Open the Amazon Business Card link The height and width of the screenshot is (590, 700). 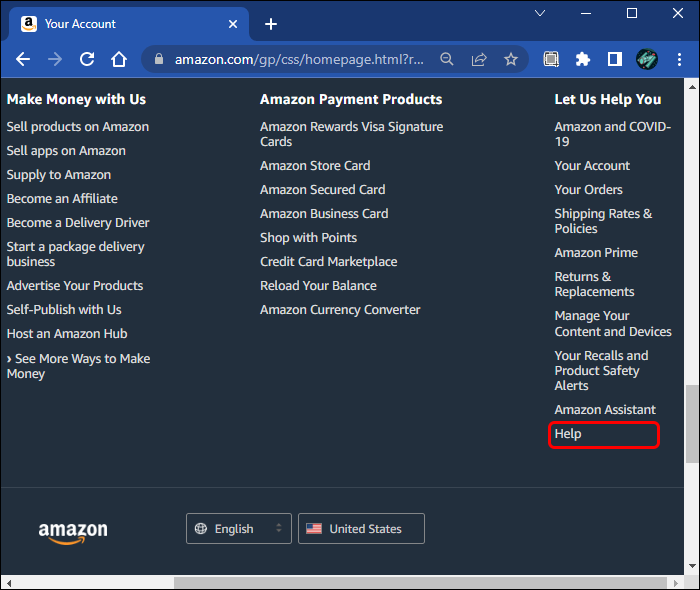[x=324, y=214]
